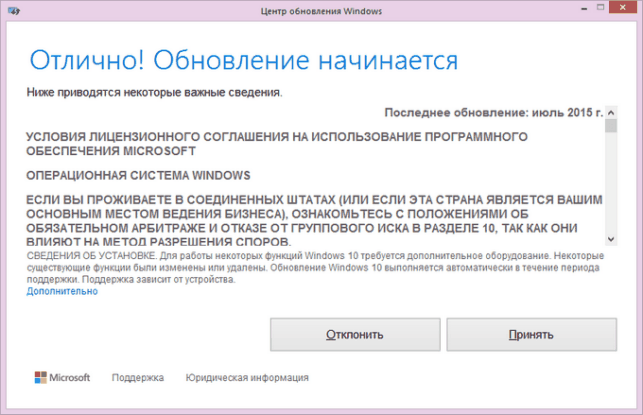643x415 pixels.
Task: Click the Принять button
Action: click(x=531, y=335)
